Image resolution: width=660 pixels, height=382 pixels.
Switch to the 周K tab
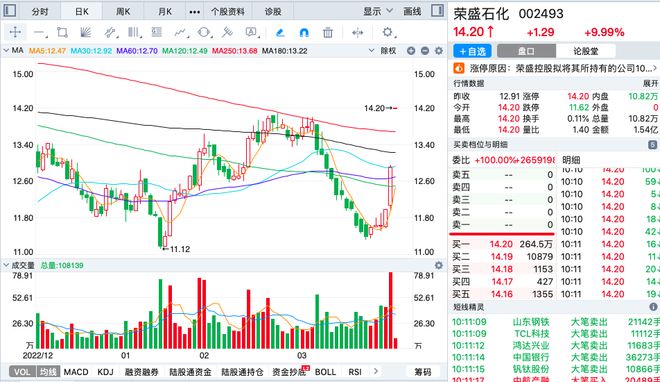click(123, 11)
